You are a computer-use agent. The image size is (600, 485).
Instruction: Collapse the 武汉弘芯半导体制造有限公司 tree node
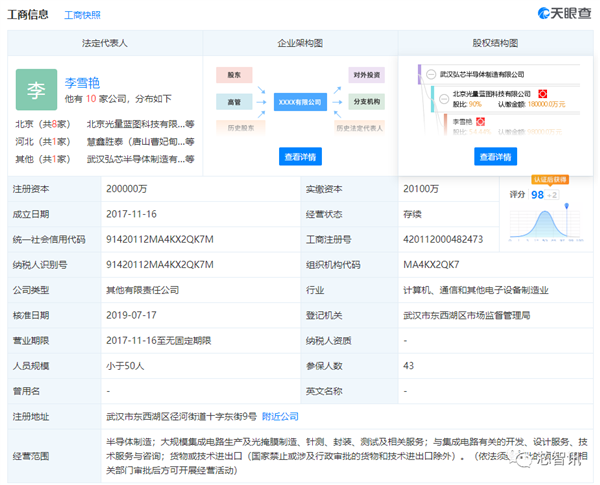click(431, 74)
